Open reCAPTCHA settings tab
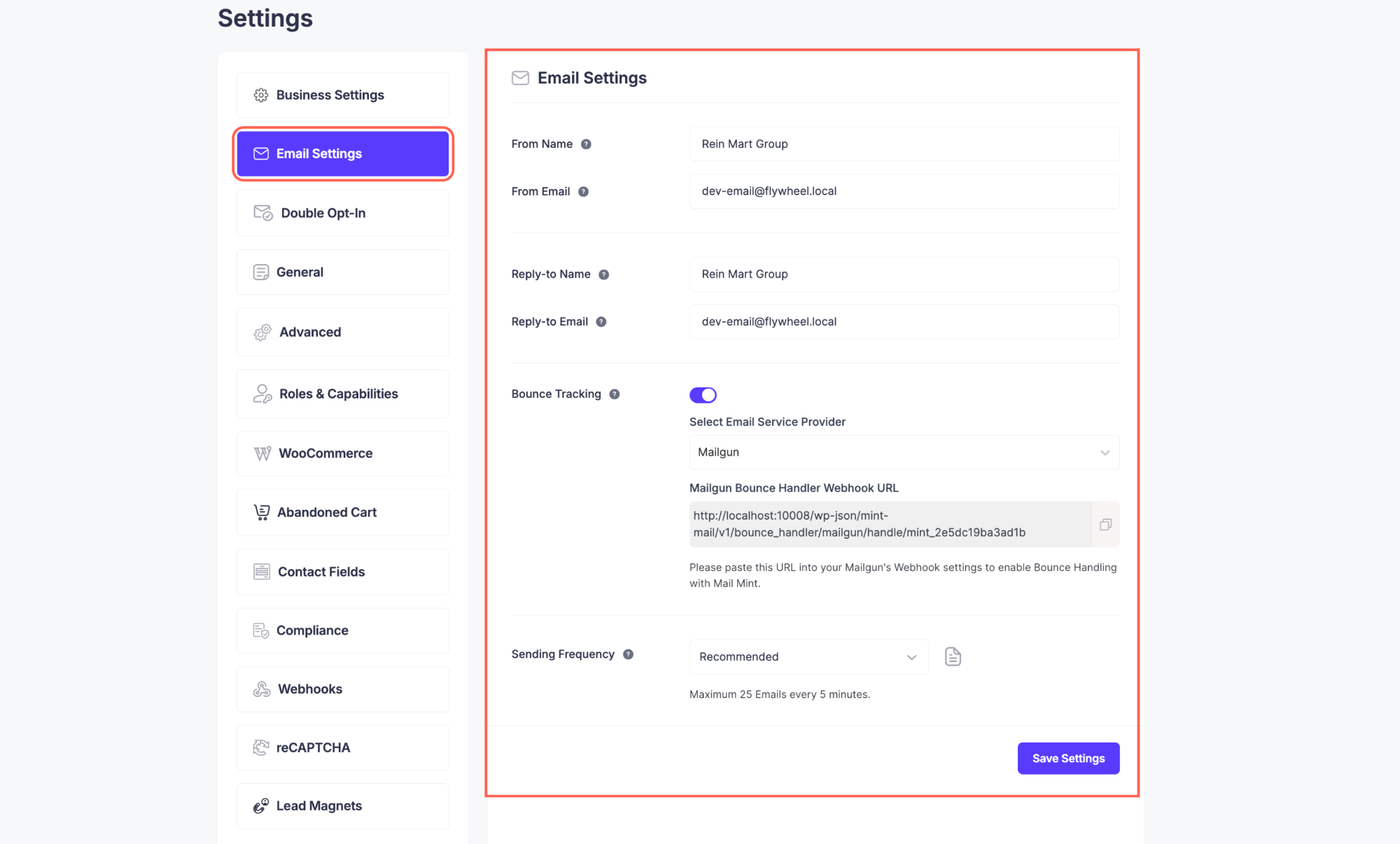1400x844 pixels. tap(343, 747)
